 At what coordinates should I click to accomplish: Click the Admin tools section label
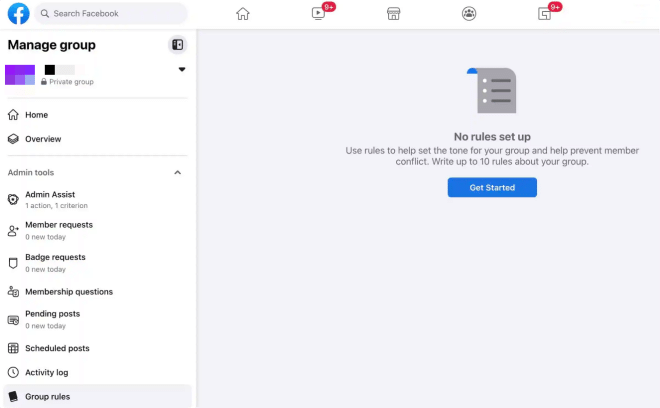point(31,173)
